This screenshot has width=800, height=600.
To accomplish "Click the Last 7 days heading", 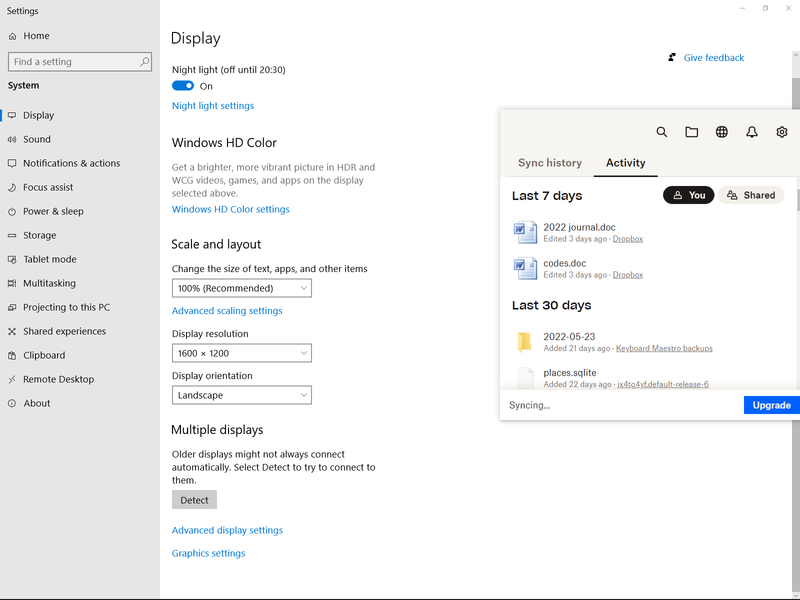I will pos(547,195).
